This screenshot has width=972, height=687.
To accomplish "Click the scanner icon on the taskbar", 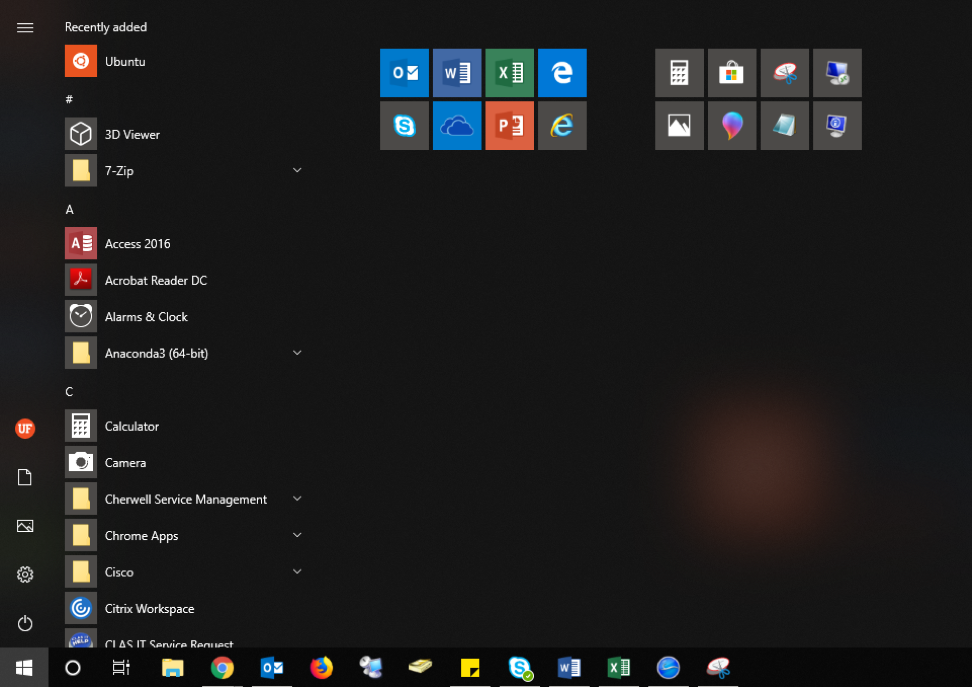I will (420, 668).
